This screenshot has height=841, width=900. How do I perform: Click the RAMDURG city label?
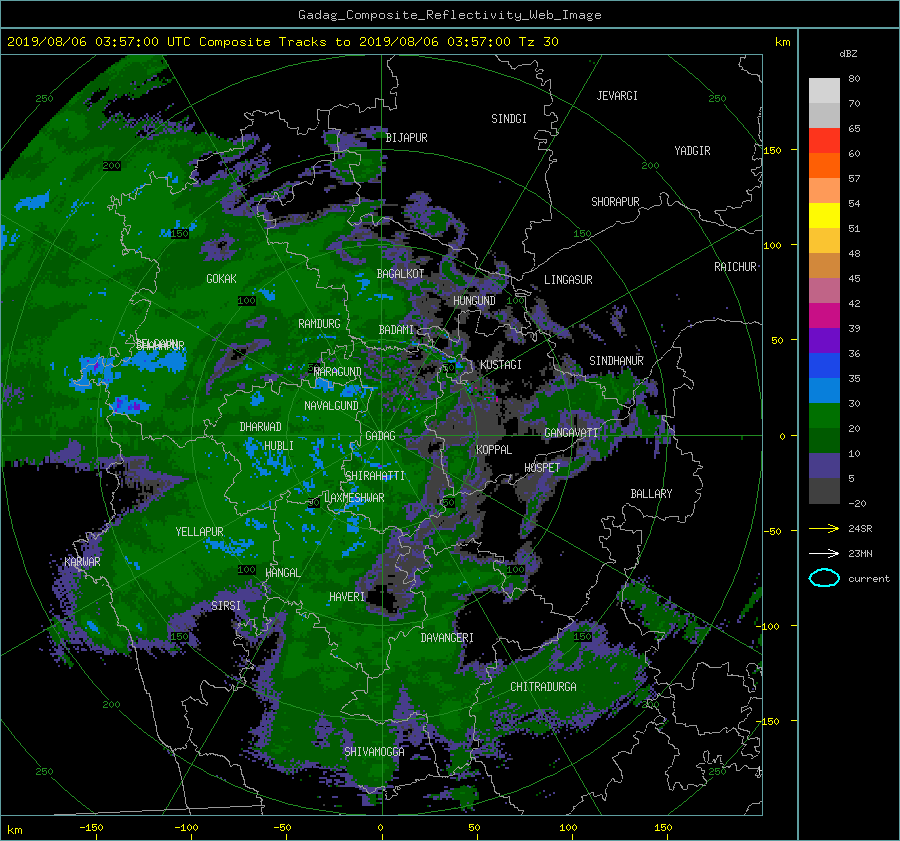click(319, 324)
